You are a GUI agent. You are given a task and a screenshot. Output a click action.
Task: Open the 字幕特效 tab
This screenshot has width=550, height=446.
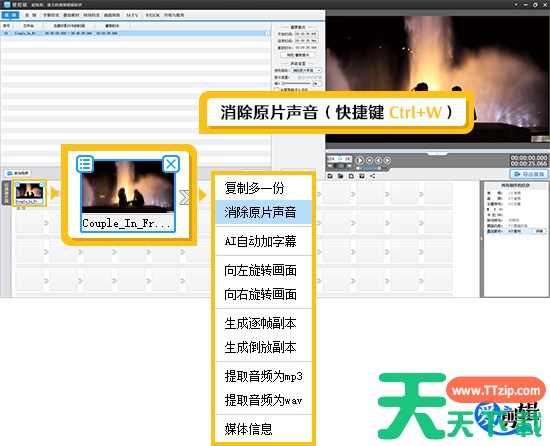(51, 15)
